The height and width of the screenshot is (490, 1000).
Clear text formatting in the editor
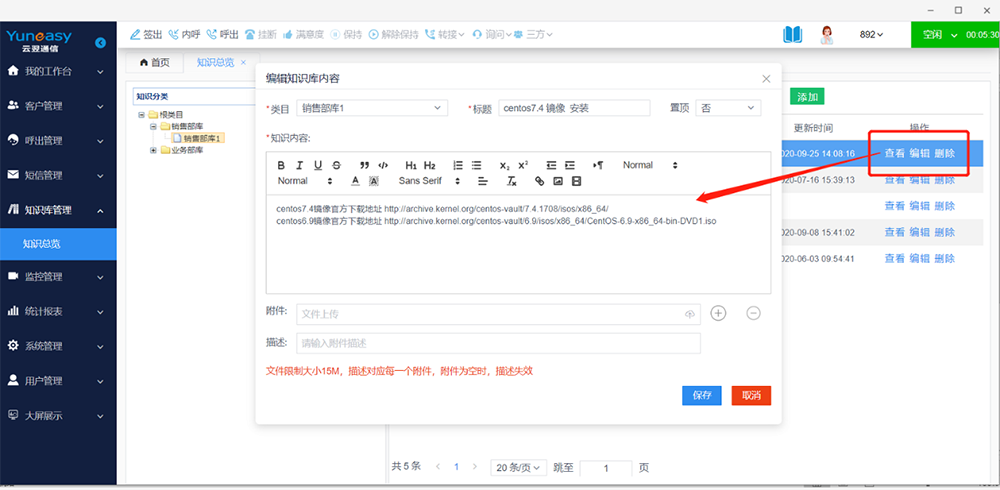click(511, 181)
